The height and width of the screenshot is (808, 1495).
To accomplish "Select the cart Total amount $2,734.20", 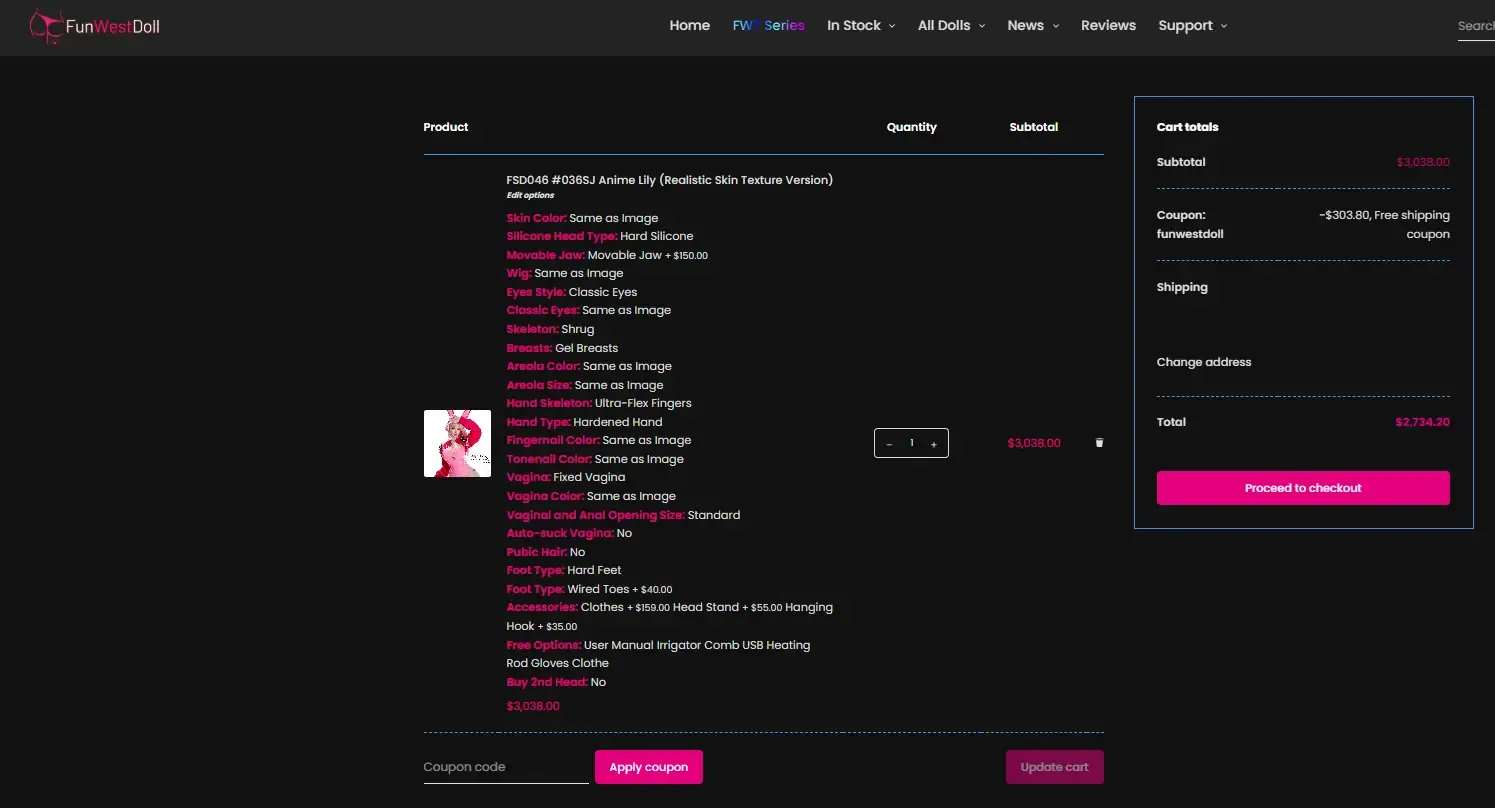I will pos(1422,422).
